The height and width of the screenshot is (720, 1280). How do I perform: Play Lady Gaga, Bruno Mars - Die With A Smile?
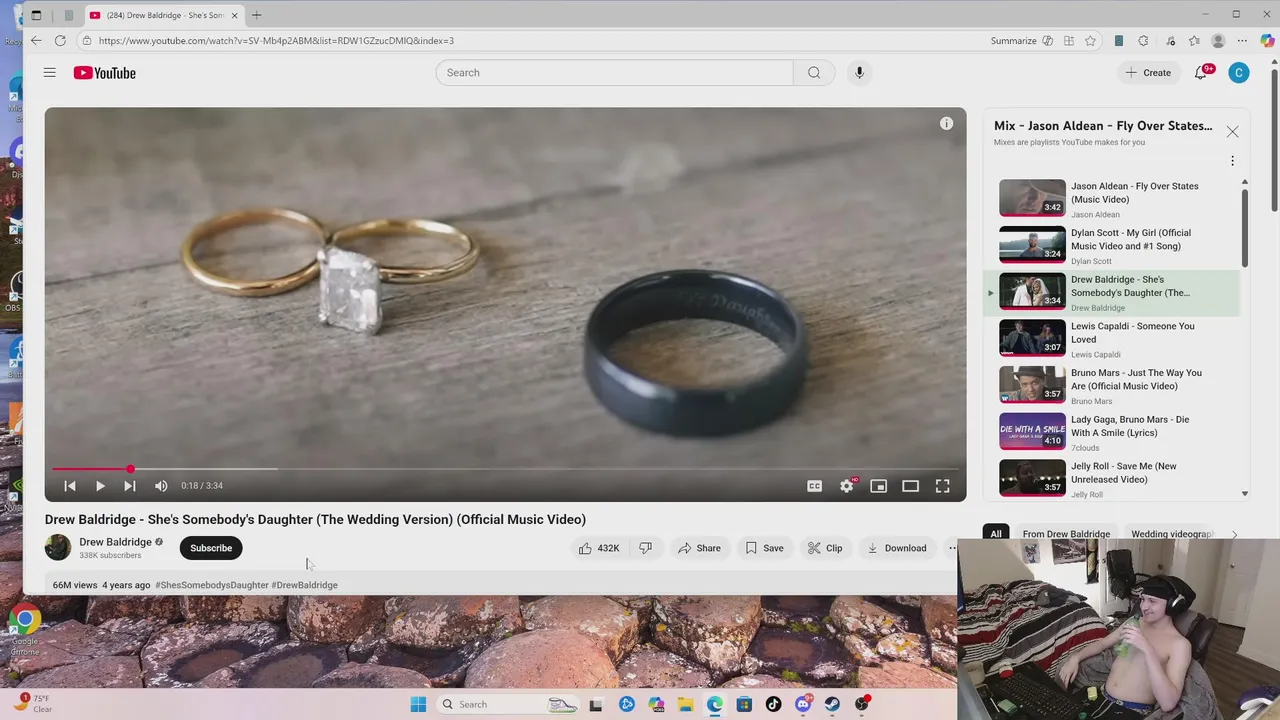(x=1111, y=432)
